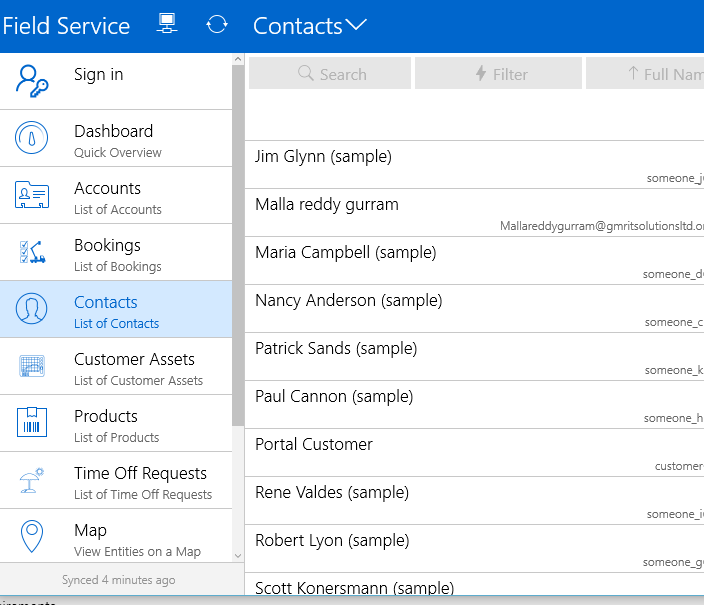Click the Map pin icon

click(32, 536)
